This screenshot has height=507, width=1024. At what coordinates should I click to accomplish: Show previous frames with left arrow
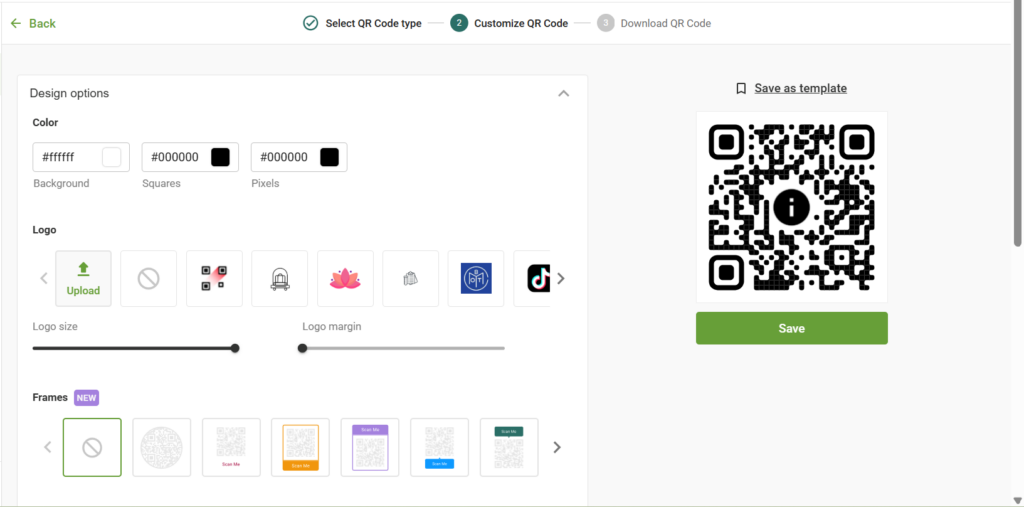[48, 448]
